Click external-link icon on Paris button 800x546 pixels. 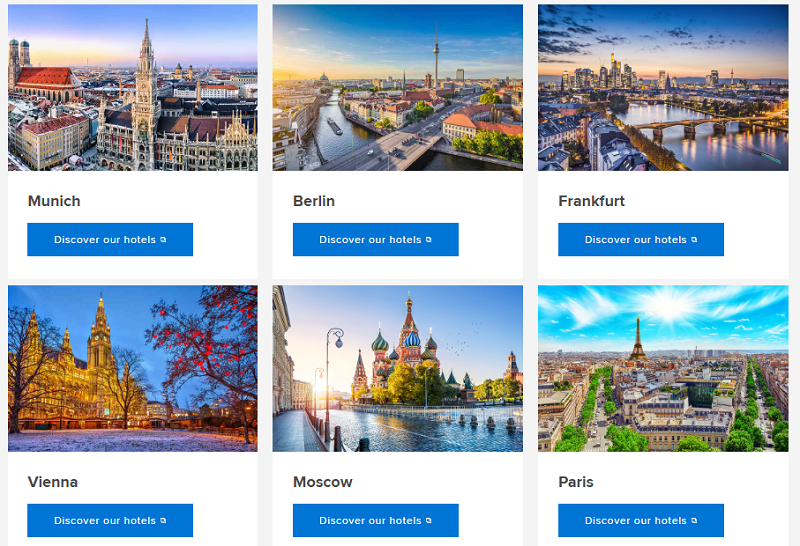[x=694, y=520]
